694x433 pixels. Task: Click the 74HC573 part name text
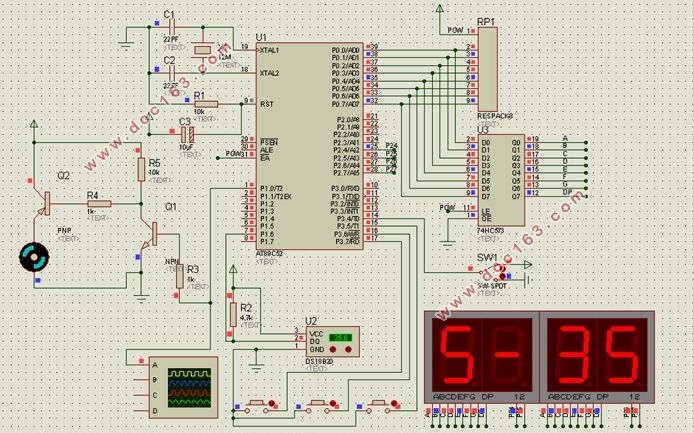point(490,231)
